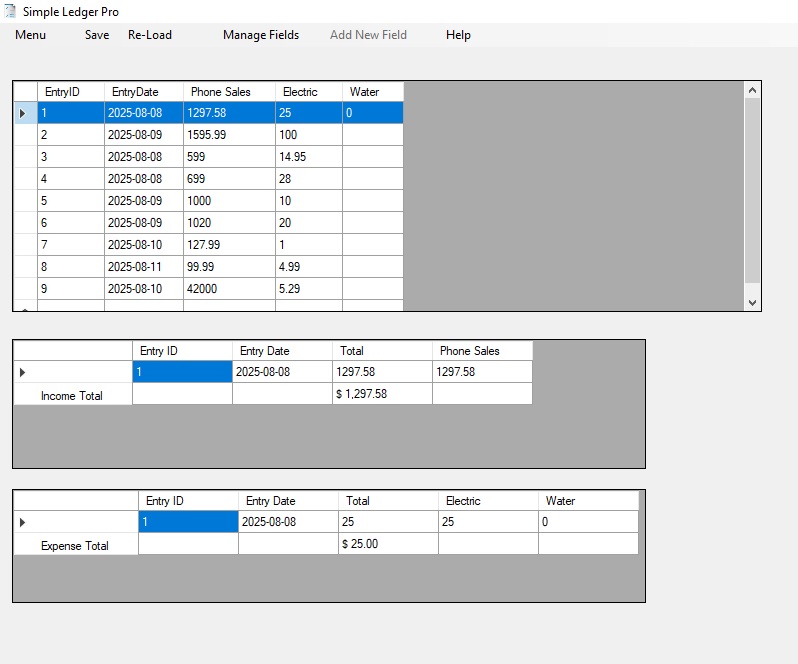
Task: Click the row arrow in expense grid
Action: pyautogui.click(x=24, y=522)
